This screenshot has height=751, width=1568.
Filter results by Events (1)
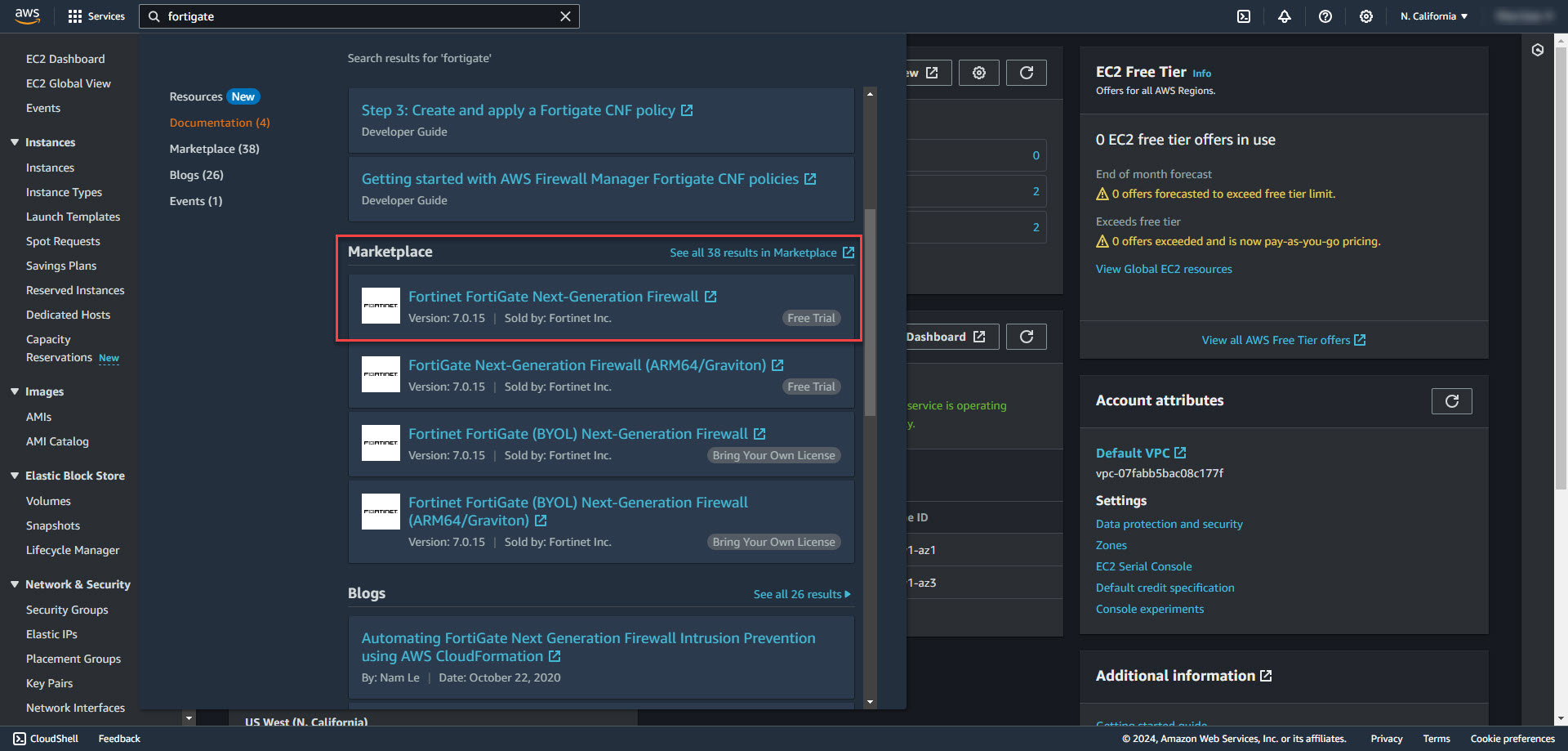click(x=196, y=201)
